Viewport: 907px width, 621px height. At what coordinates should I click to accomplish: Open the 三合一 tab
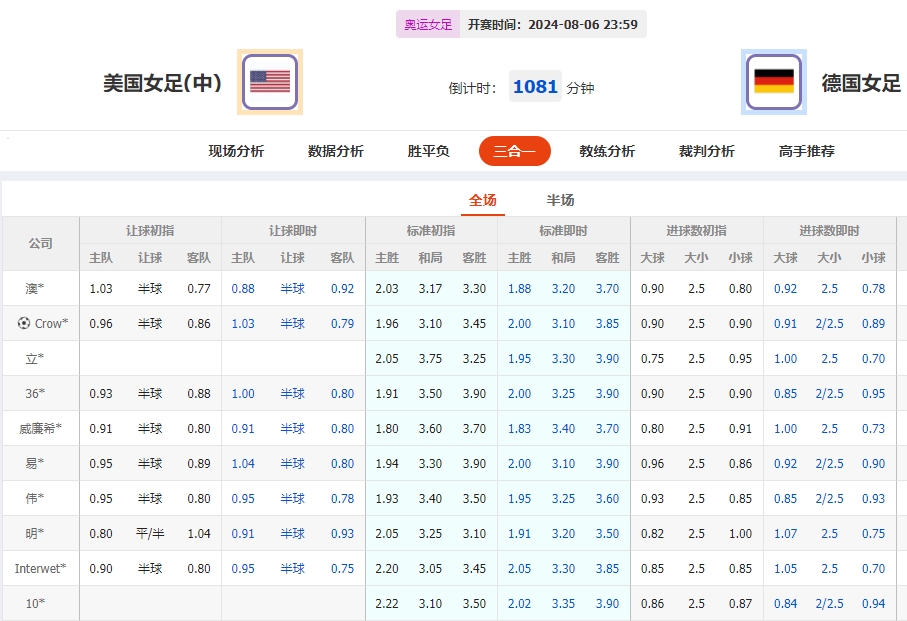coord(514,150)
